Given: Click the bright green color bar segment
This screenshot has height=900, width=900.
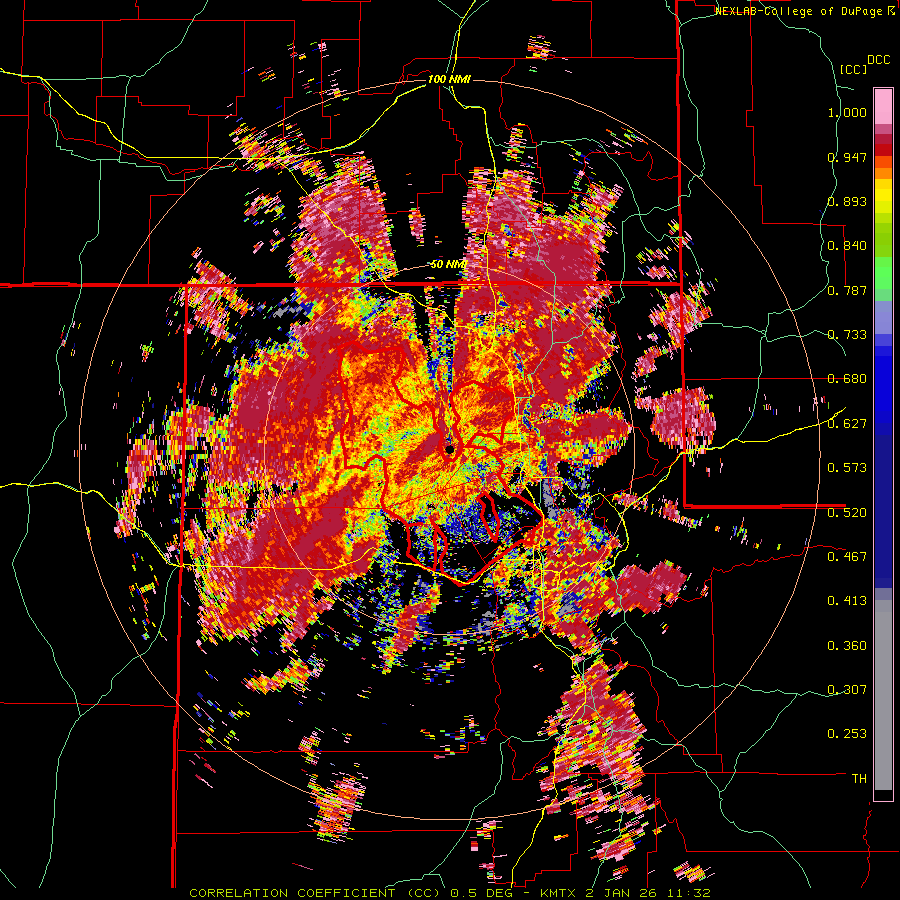Looking at the screenshot, I should coord(883,273).
